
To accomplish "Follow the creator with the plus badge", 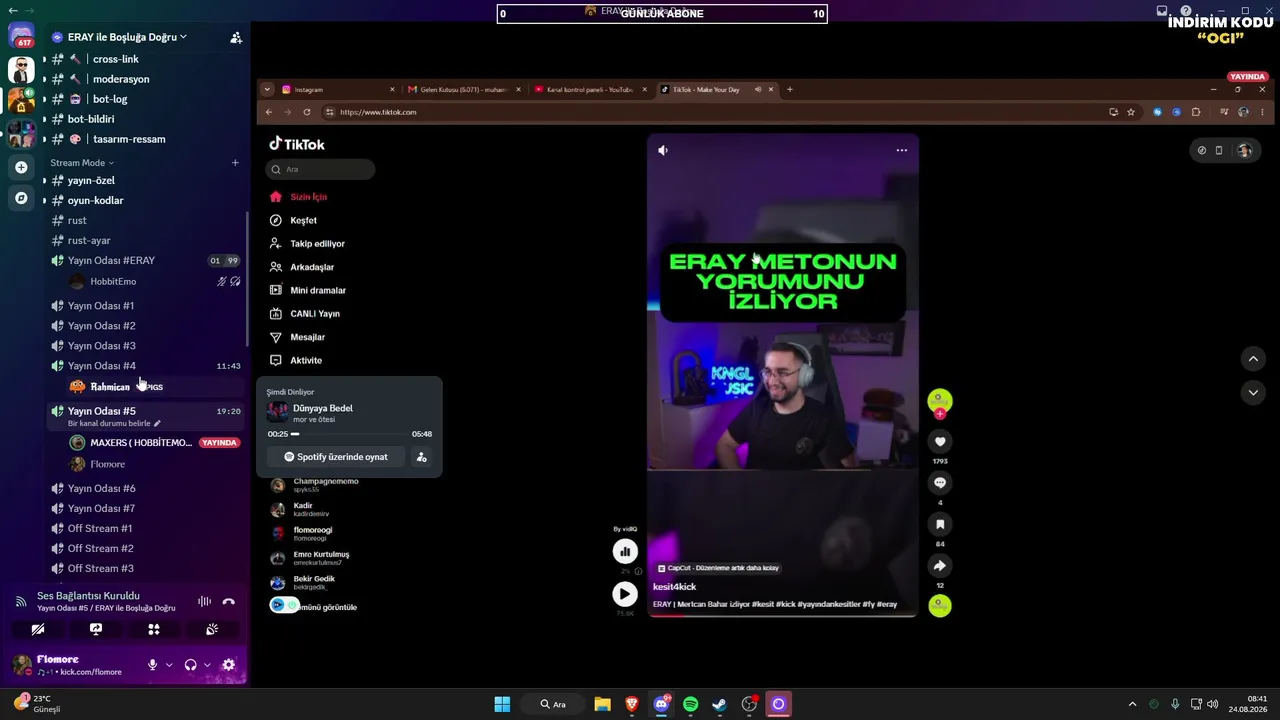I will [940, 413].
